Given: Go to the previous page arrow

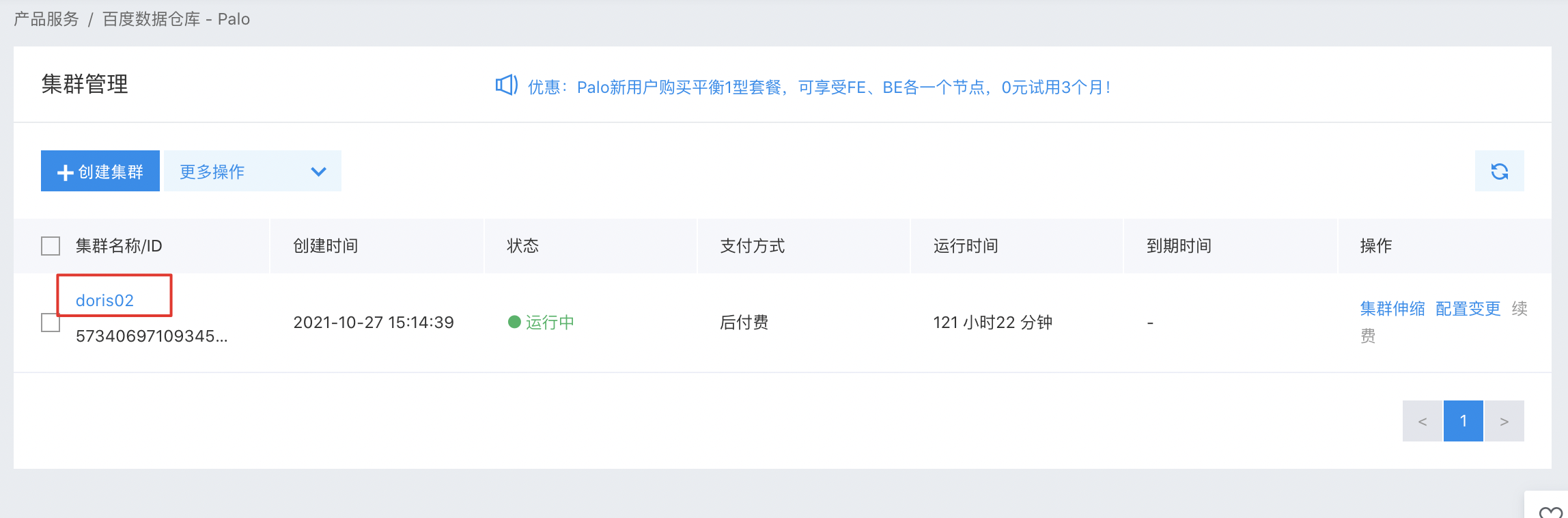Looking at the screenshot, I should click(x=1423, y=421).
